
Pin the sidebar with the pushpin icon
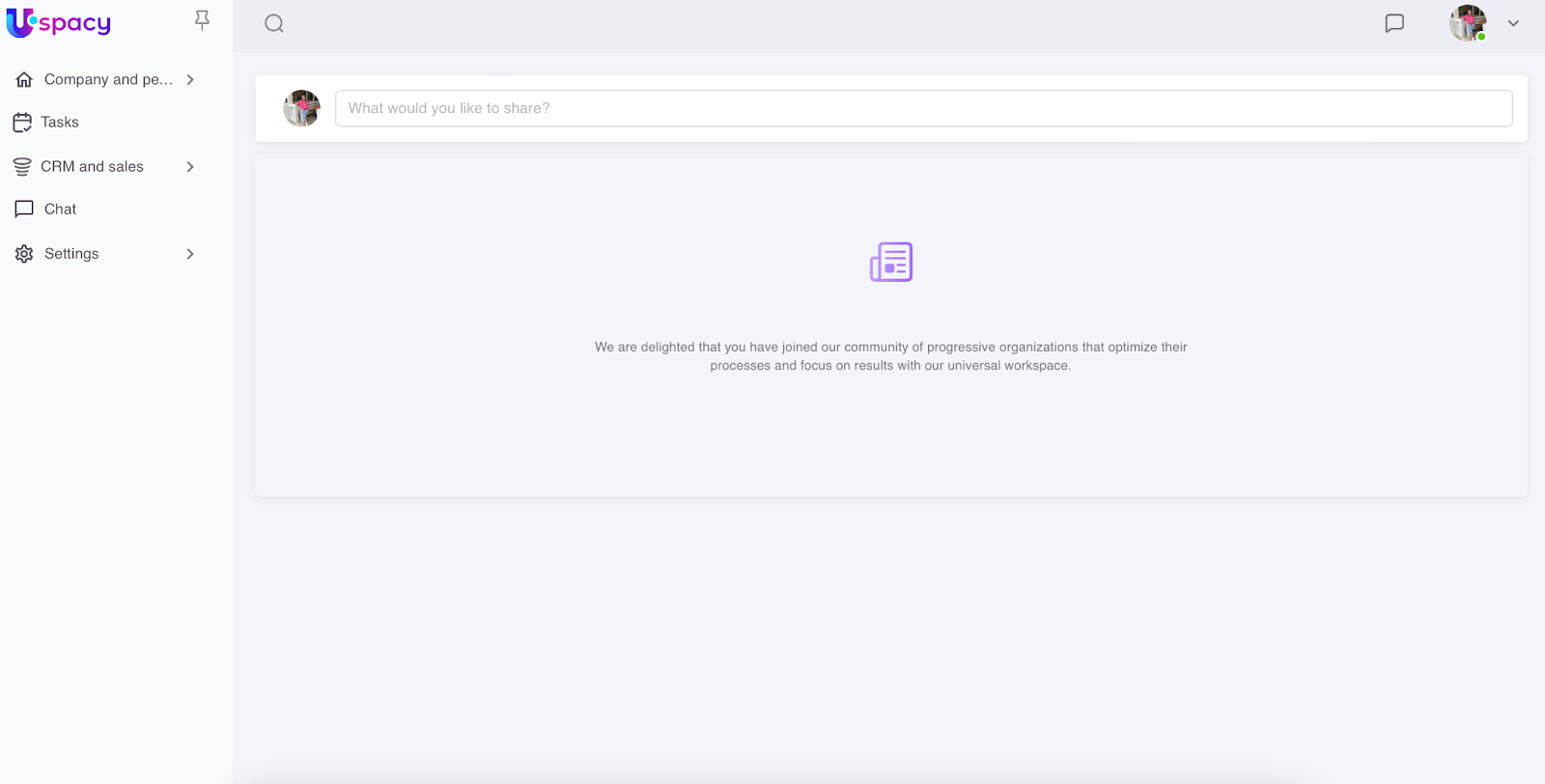[x=202, y=20]
